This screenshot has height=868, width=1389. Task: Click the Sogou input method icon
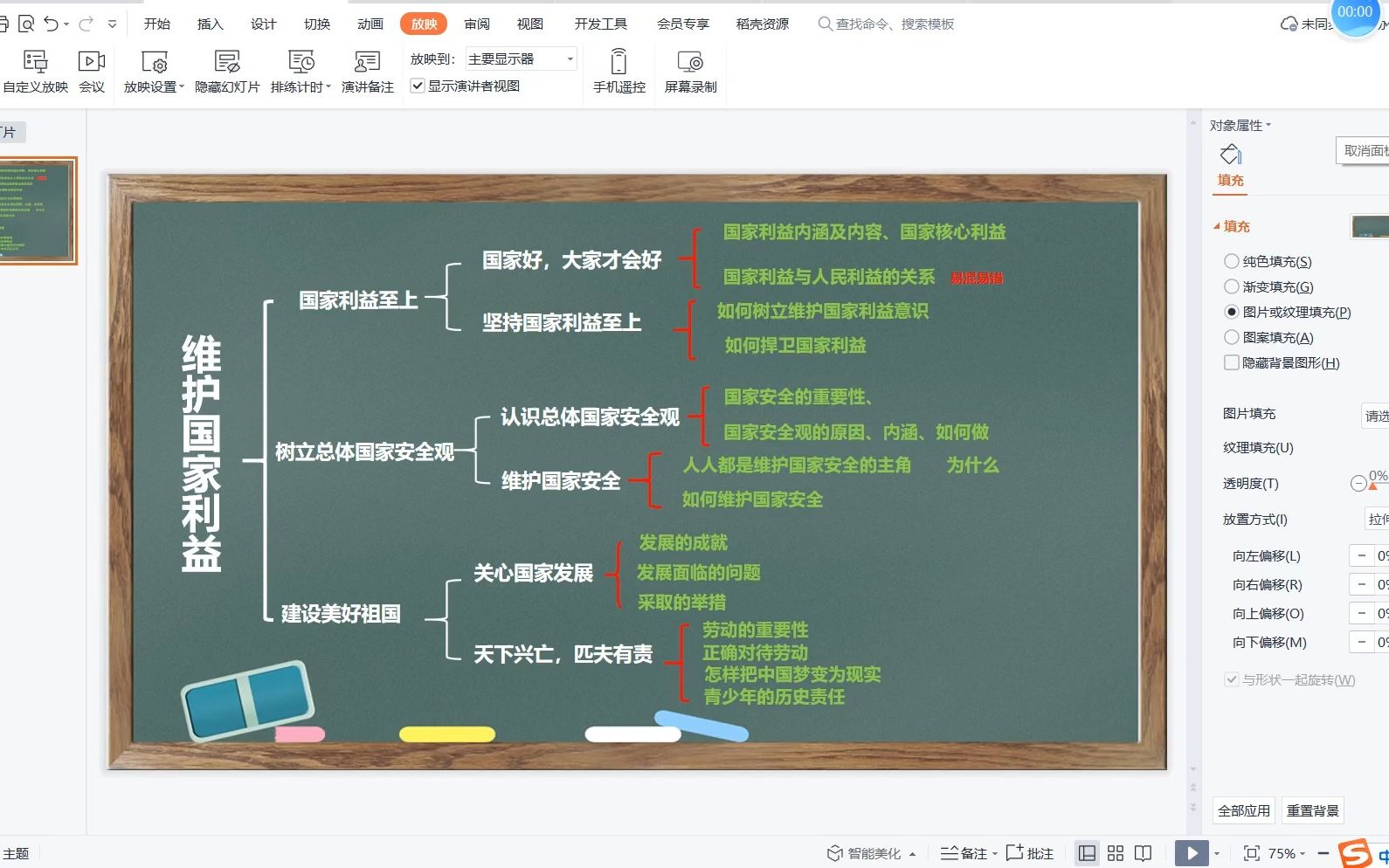tap(1355, 853)
